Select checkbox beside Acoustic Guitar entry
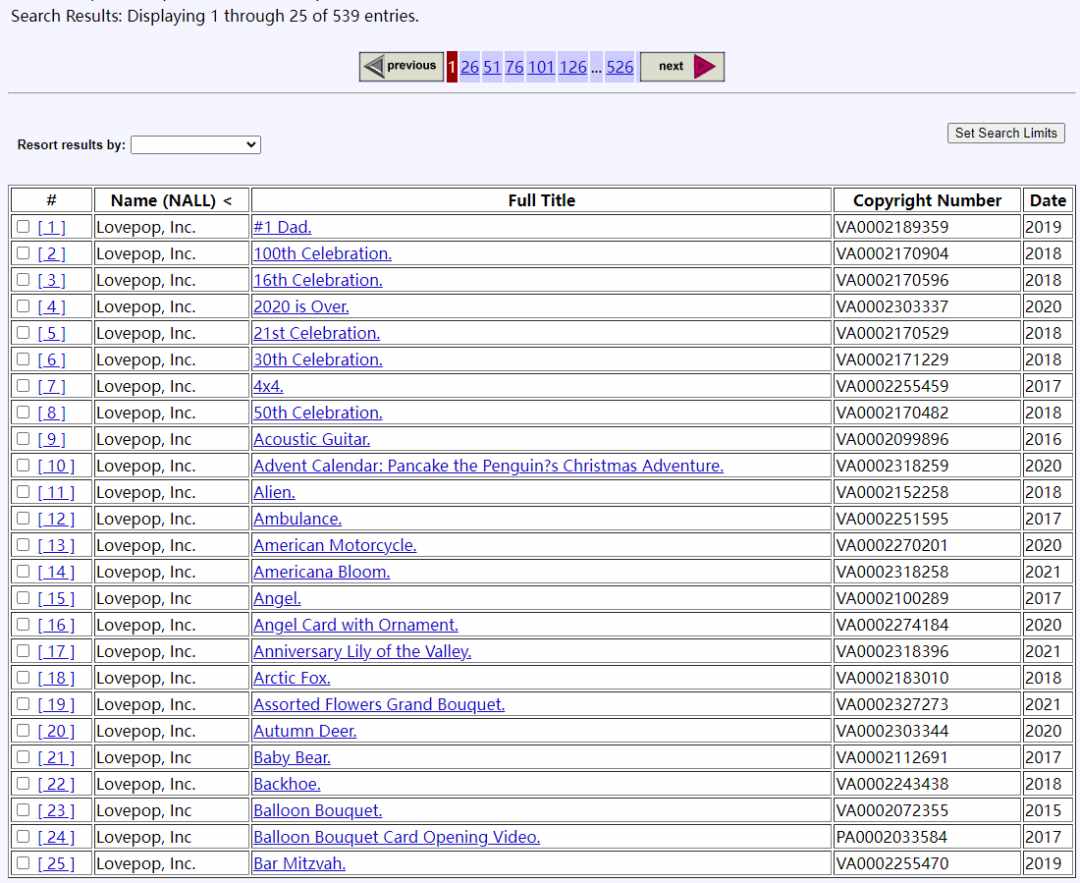Screen dimensions: 1080x883 (23, 439)
